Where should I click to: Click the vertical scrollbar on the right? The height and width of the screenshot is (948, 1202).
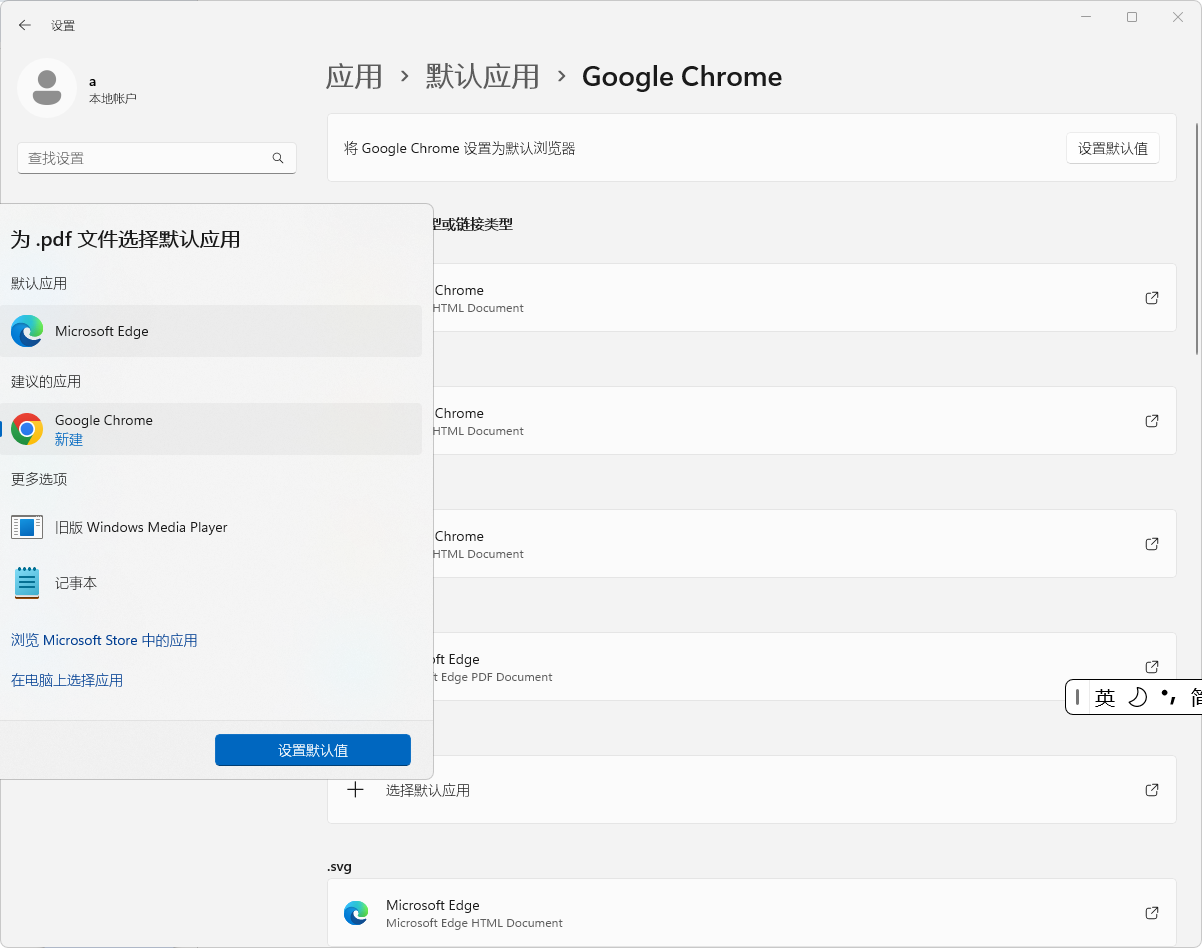point(1198,238)
